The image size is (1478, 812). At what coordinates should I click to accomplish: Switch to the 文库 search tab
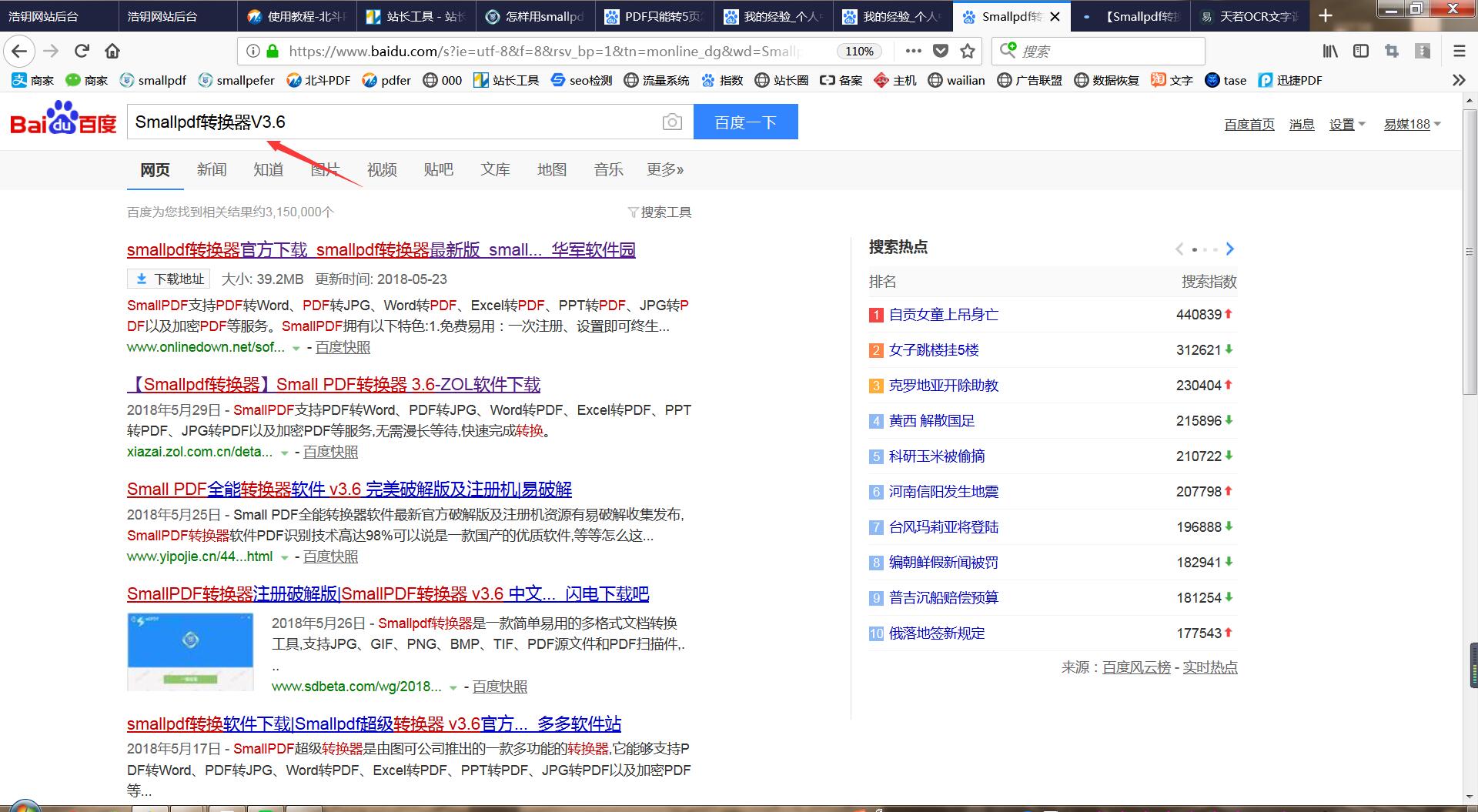click(496, 170)
